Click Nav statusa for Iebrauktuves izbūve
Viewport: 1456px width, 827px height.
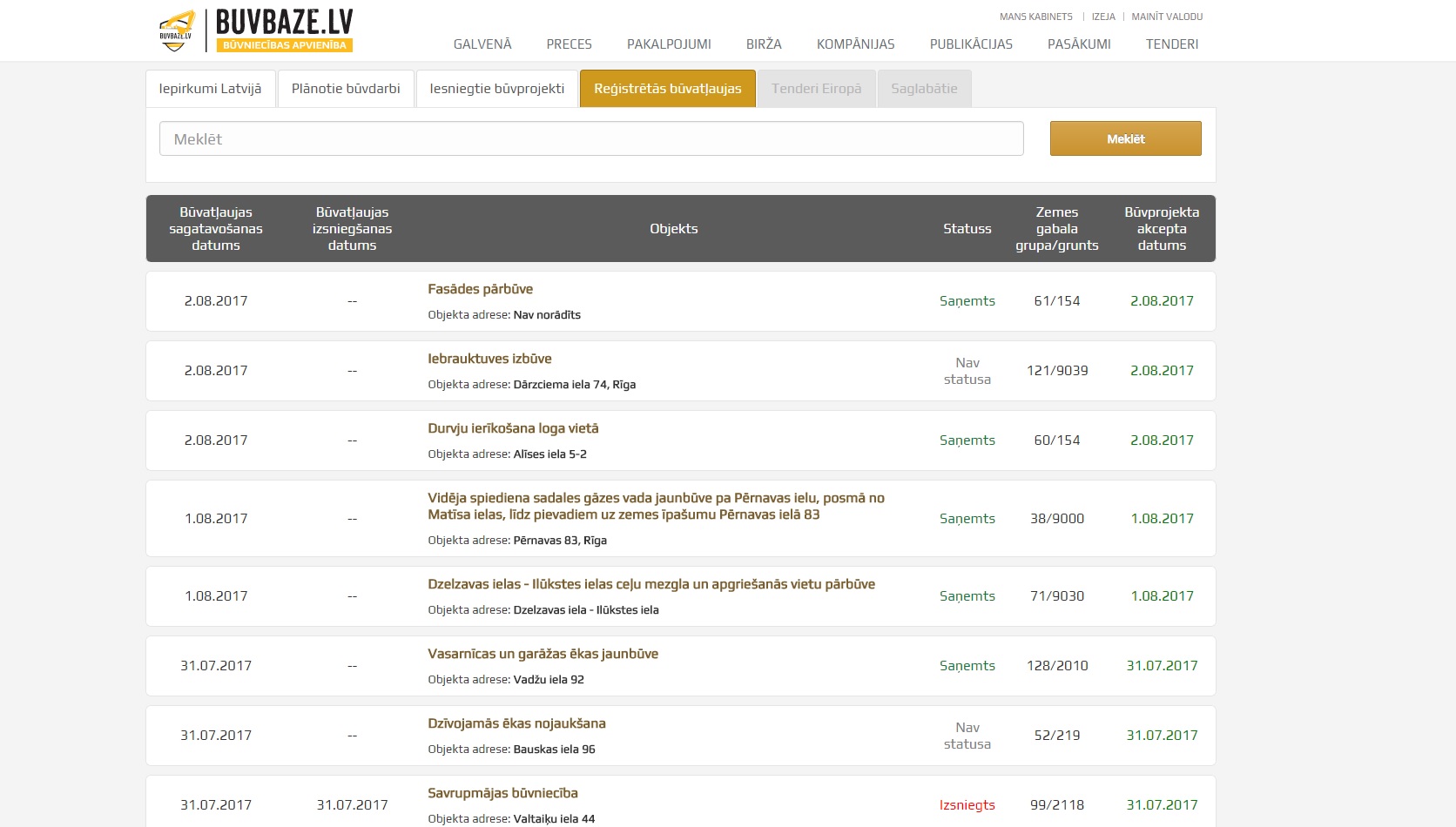967,371
